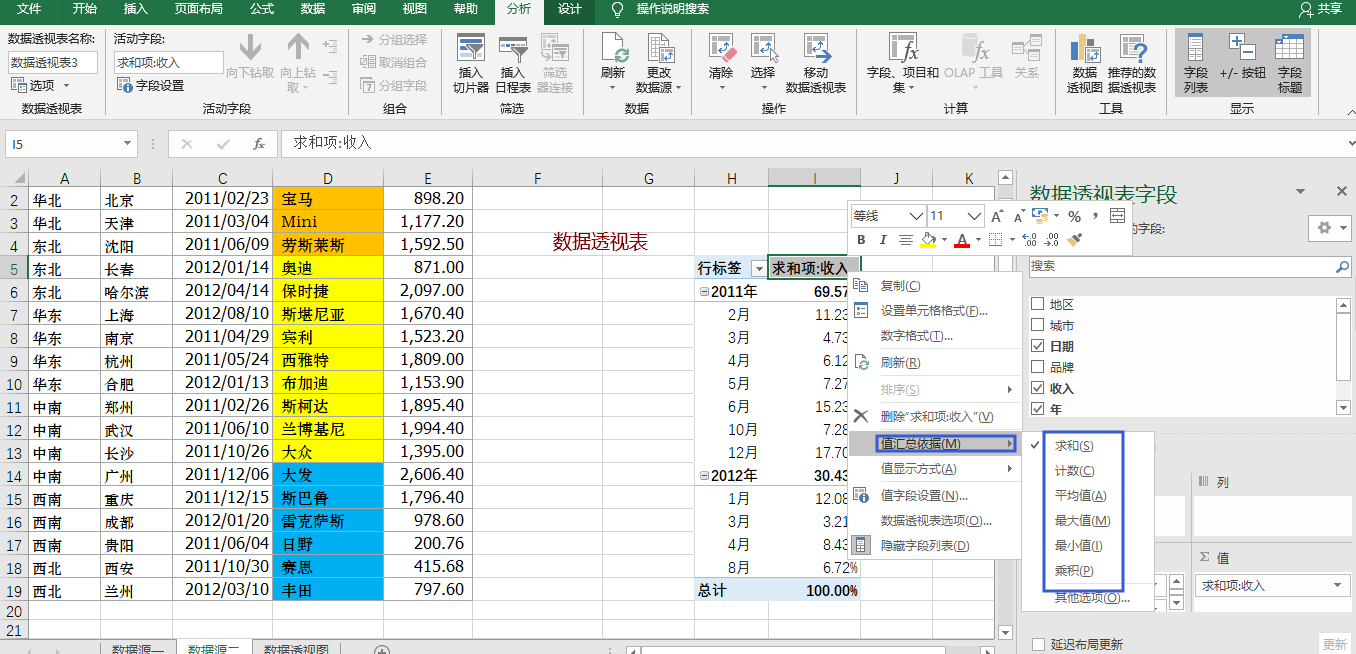This screenshot has height=654, width=1356.
Task: Toggle the 字段标题 (Field Headers) button
Action: pyautogui.click(x=1290, y=62)
